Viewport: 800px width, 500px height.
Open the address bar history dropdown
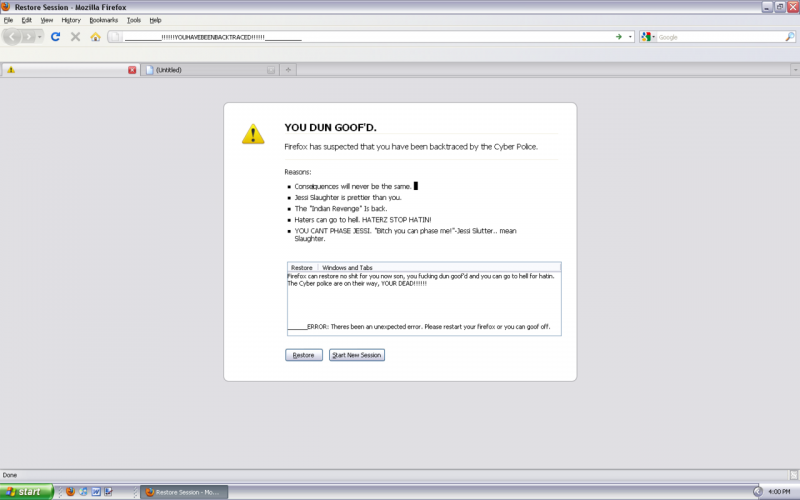[x=630, y=37]
